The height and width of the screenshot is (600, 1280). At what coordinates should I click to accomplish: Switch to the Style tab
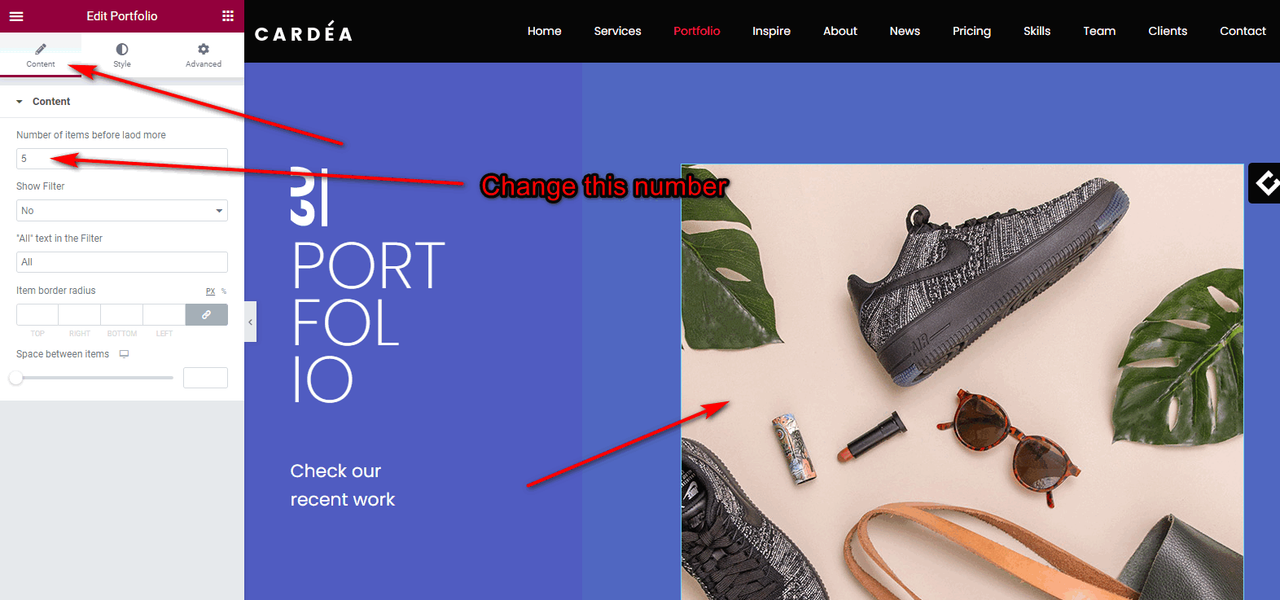click(122, 55)
